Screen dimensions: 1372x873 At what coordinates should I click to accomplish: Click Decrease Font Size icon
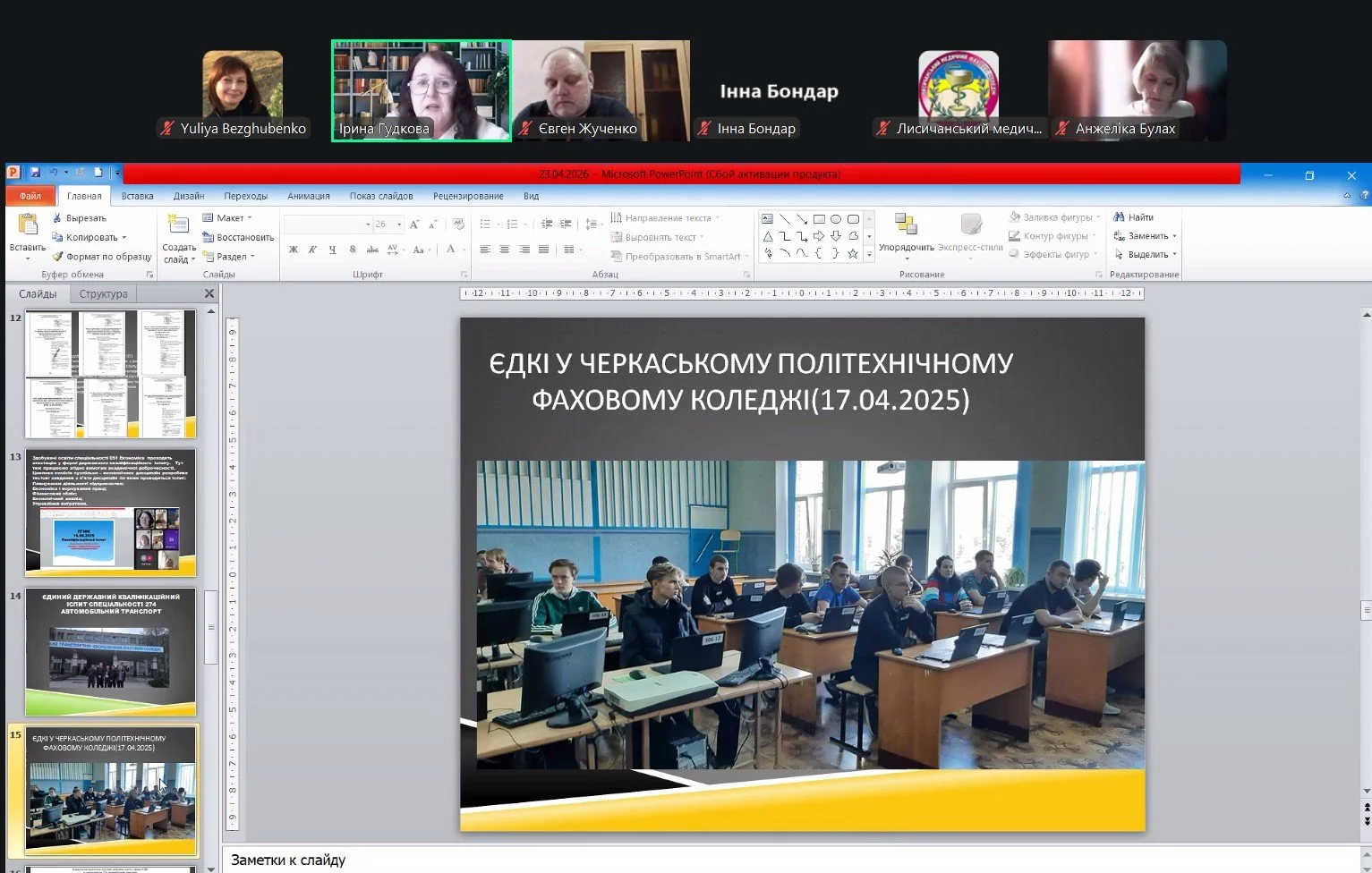click(x=434, y=224)
